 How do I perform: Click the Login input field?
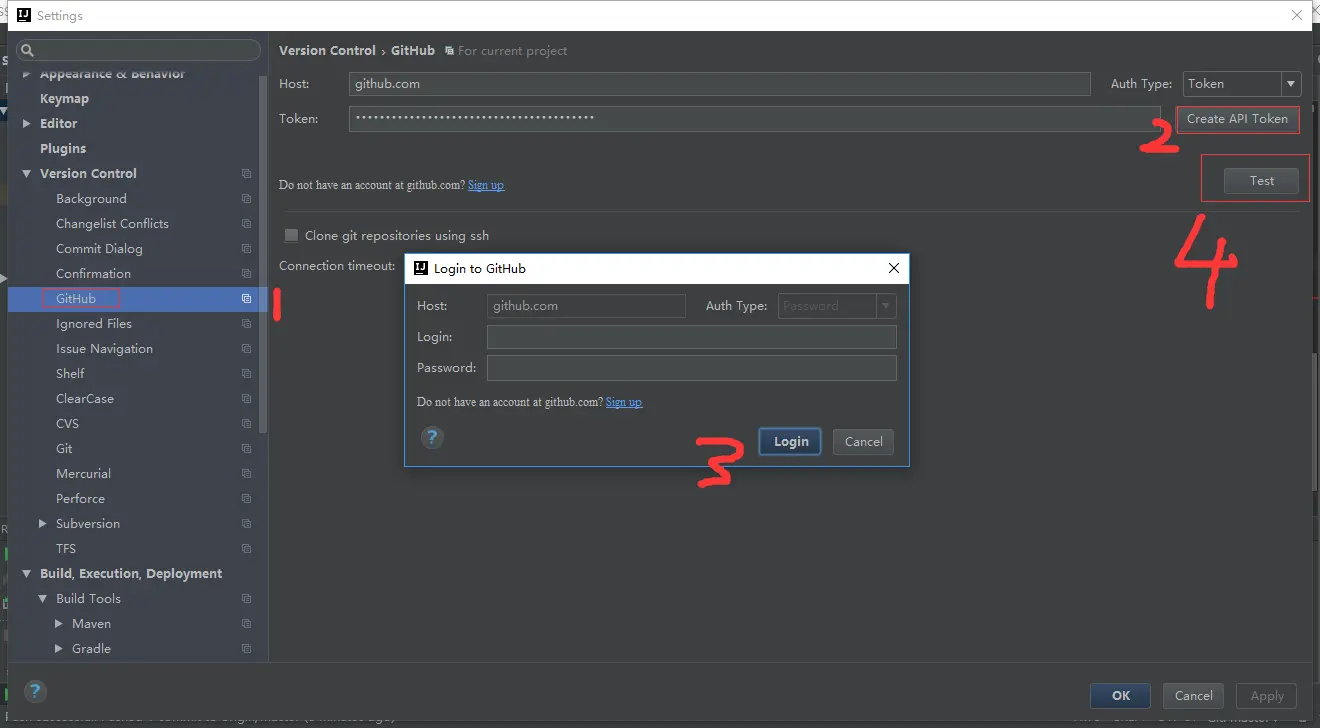coord(691,337)
